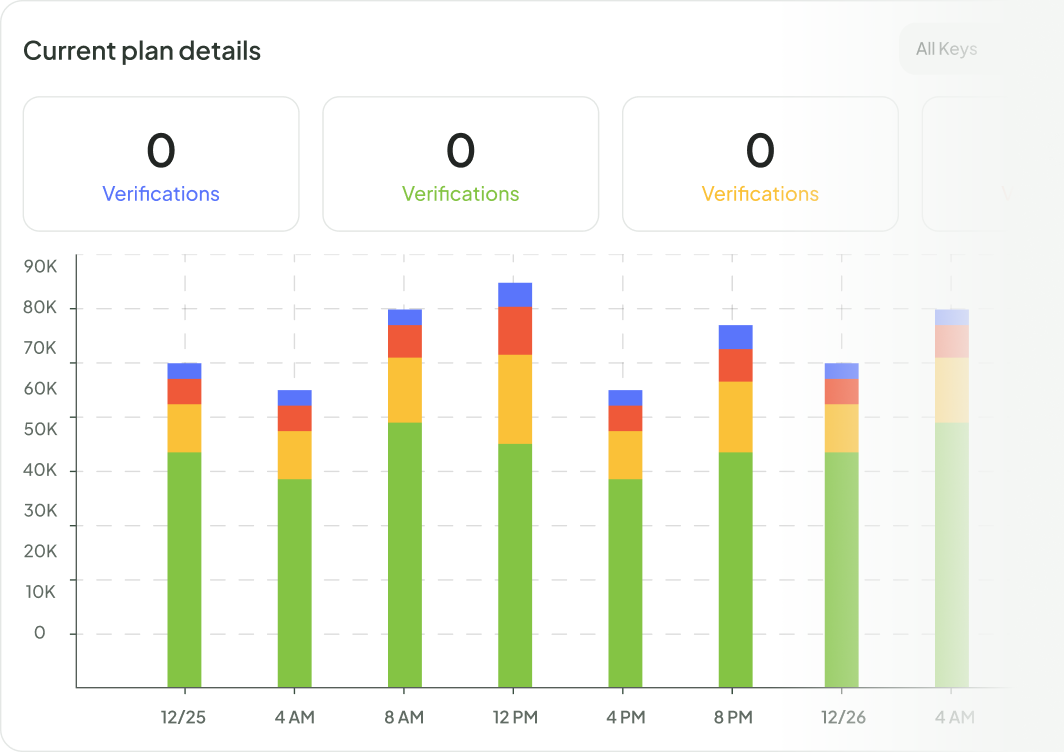Select the blue Verifications card
Screen dimensions: 1064x752
(162, 164)
